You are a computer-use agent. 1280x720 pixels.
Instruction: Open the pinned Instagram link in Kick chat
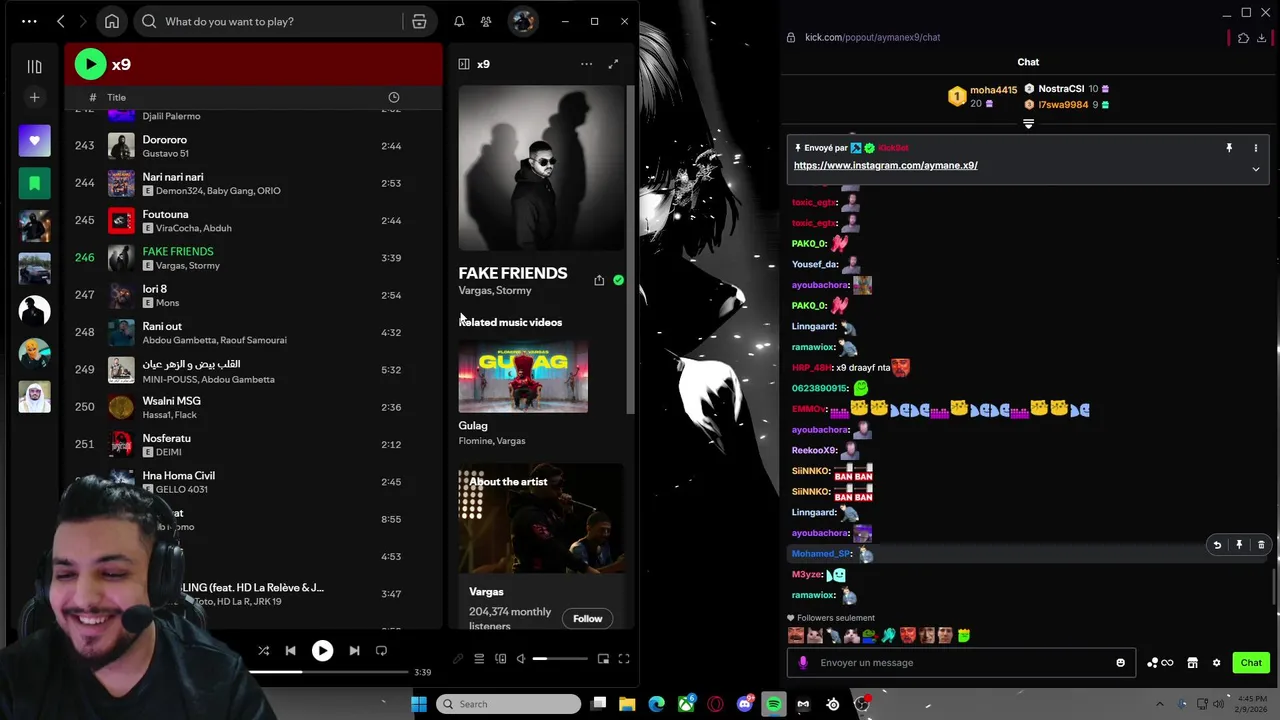(x=885, y=166)
